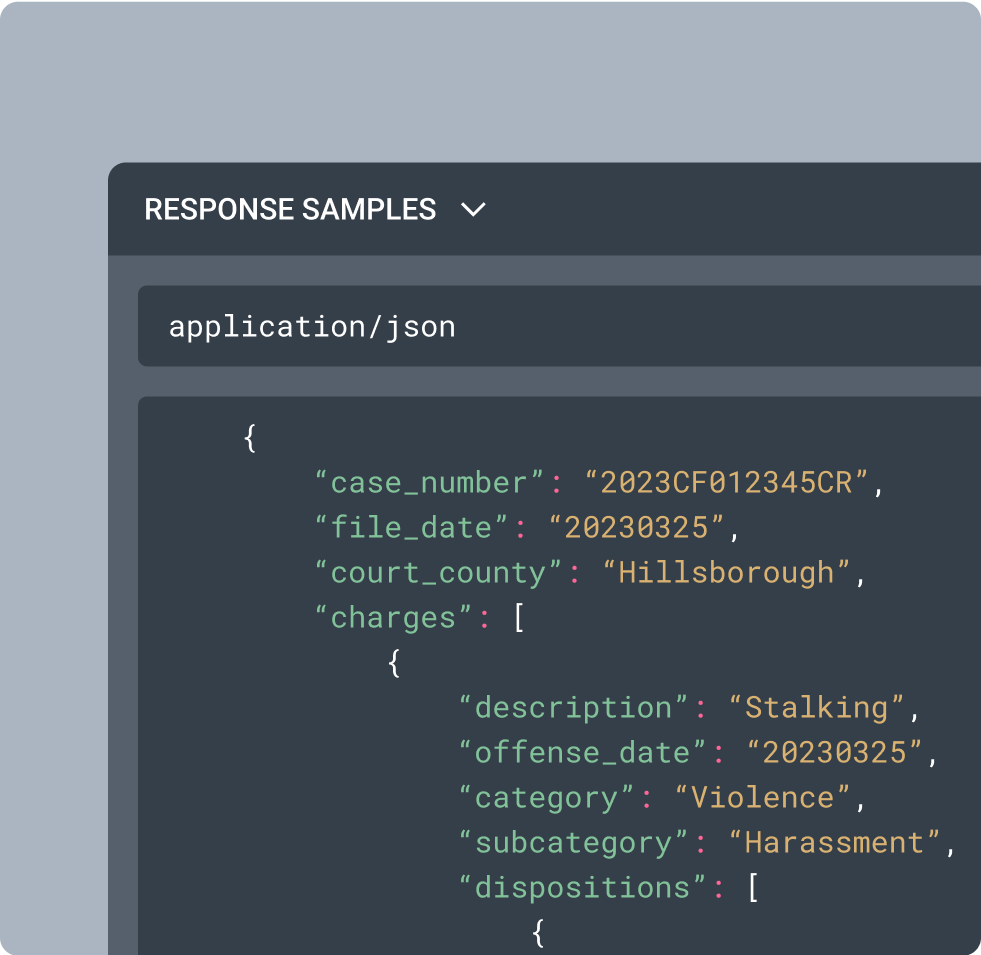
Task: Click the description key
Action: pyautogui.click(x=573, y=708)
